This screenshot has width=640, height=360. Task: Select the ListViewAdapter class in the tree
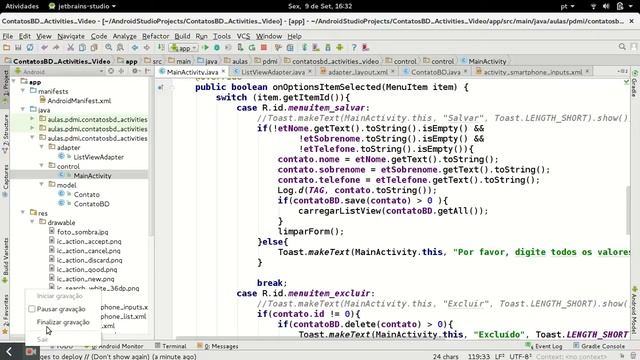point(98,157)
